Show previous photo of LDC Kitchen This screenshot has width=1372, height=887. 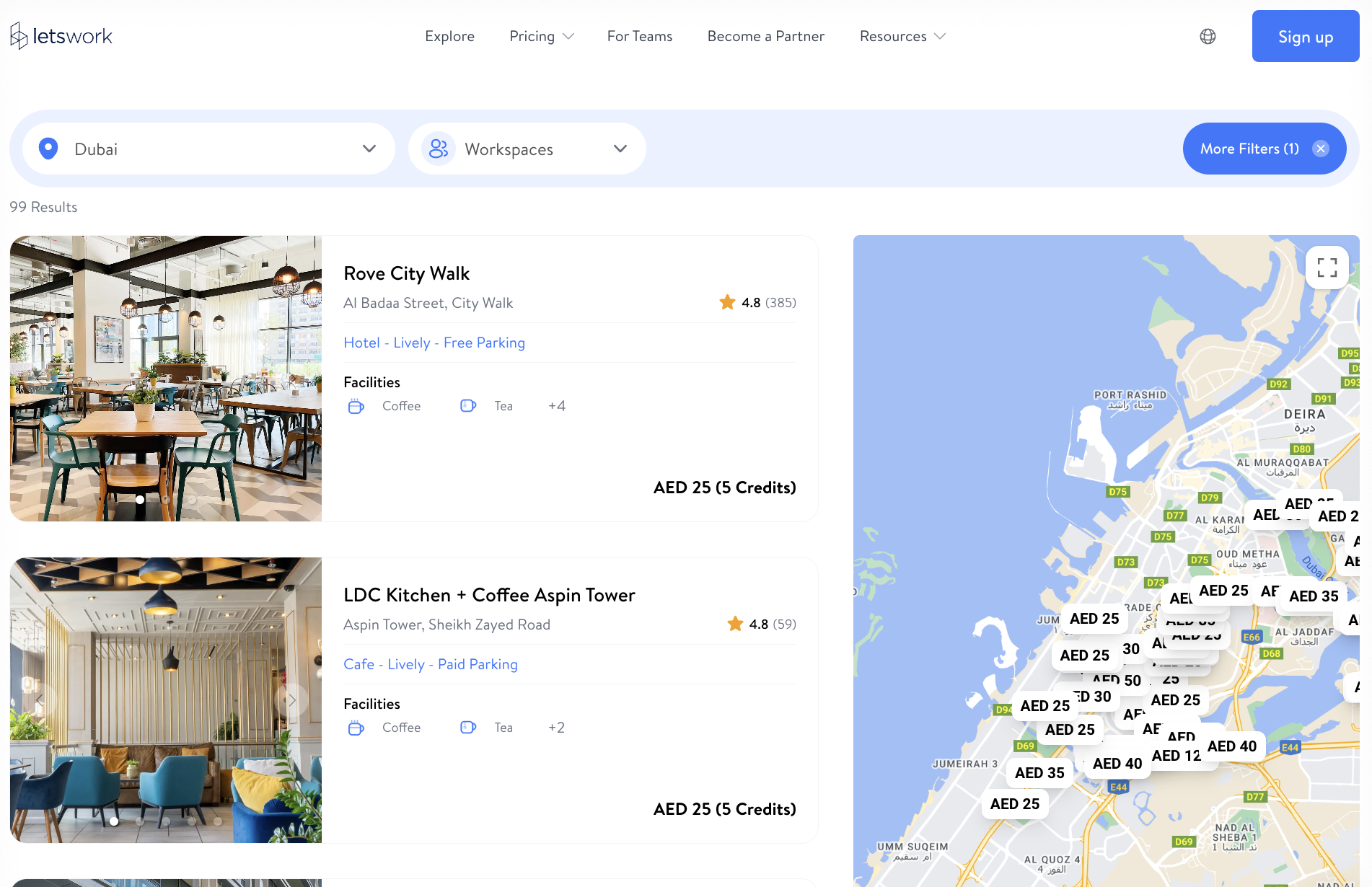(40, 700)
